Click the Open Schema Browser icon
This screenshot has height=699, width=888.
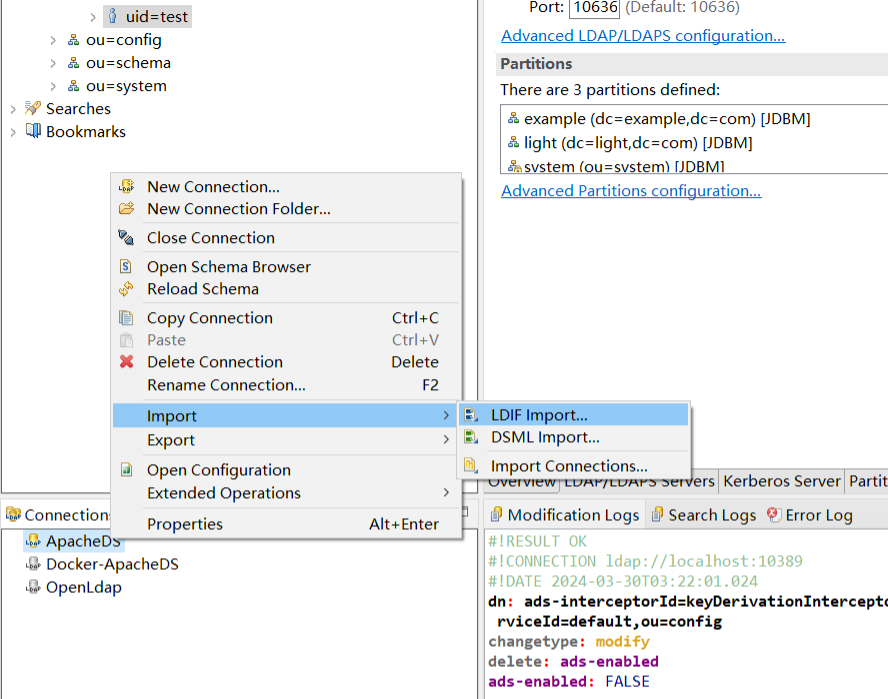[127, 267]
